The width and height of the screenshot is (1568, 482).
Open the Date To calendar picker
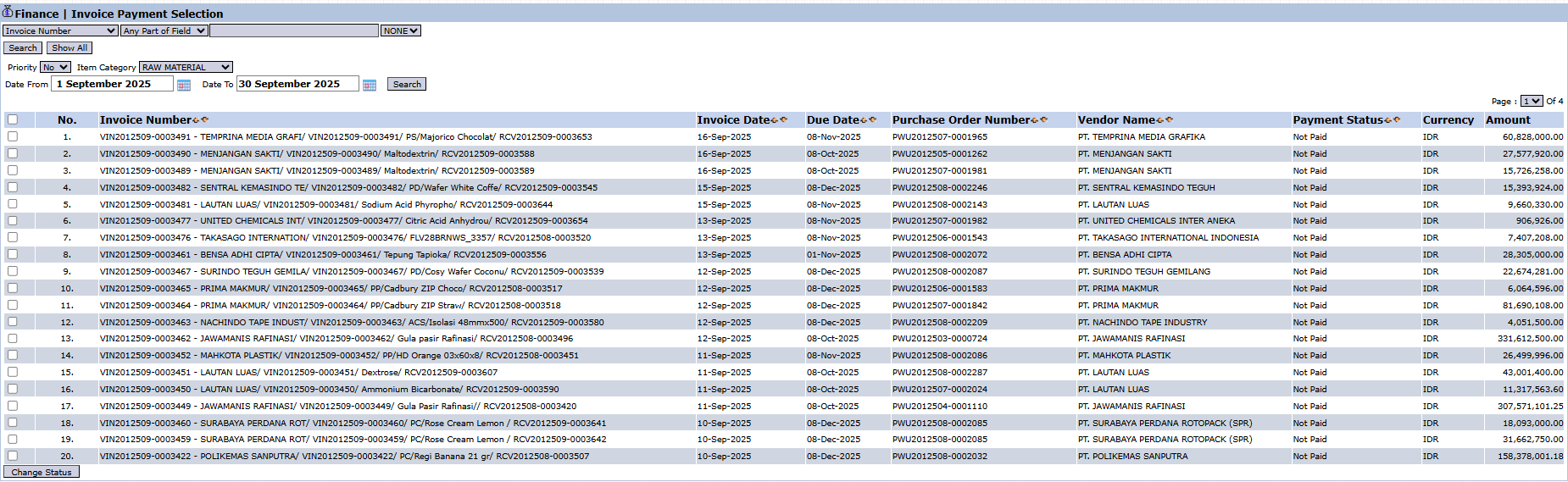click(x=370, y=85)
